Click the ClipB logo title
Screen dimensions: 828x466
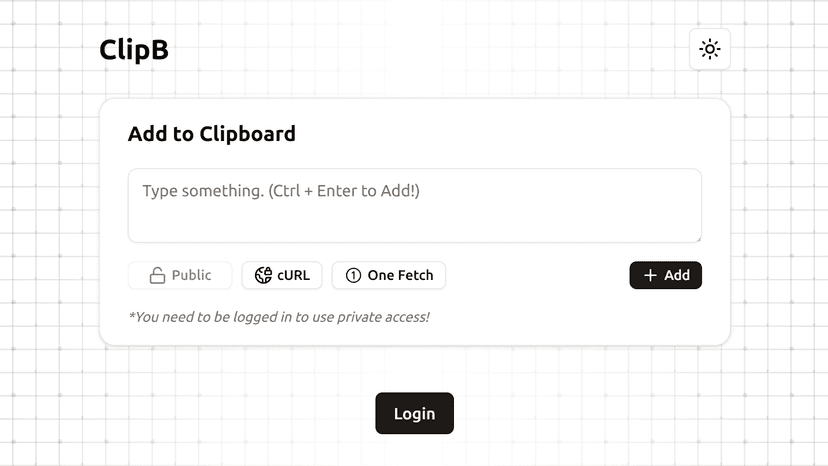(x=134, y=50)
